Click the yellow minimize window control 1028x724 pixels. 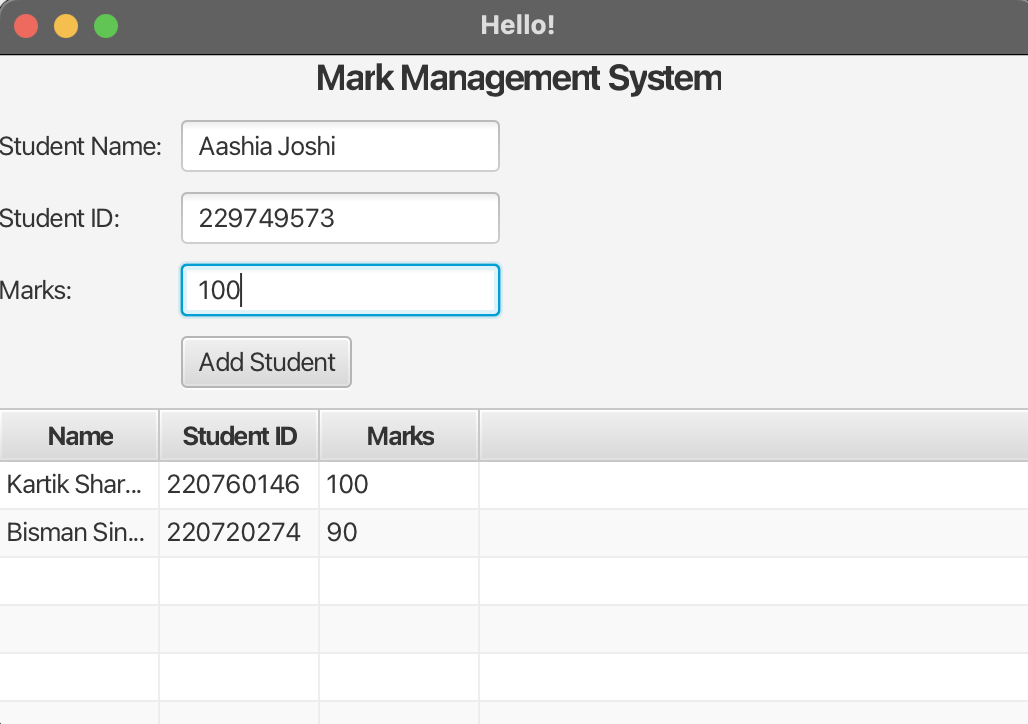65,25
